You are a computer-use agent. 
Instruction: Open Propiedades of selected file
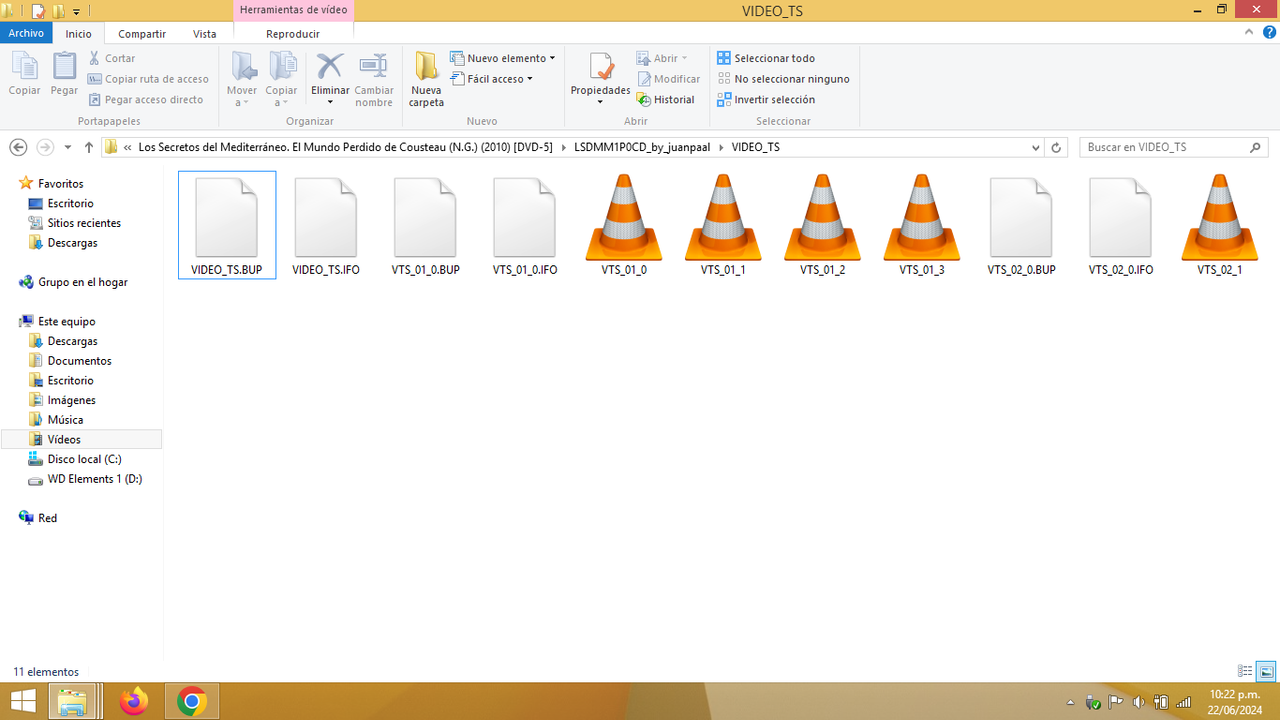[x=600, y=78]
